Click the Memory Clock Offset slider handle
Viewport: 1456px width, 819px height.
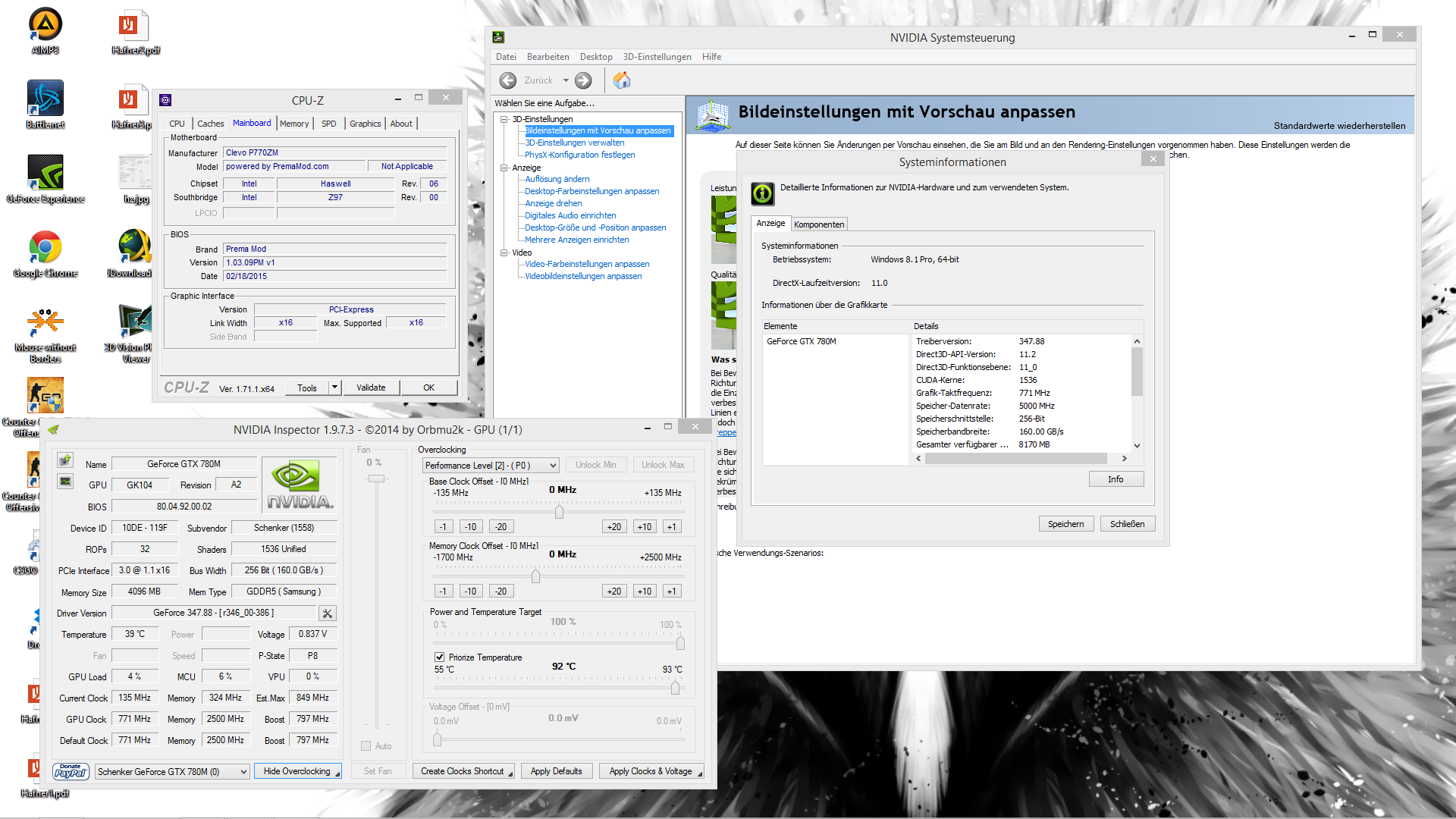535,576
